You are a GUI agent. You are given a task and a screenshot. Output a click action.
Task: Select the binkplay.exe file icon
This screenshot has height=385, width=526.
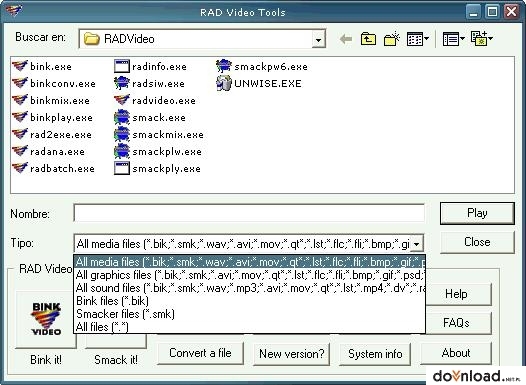coord(20,117)
